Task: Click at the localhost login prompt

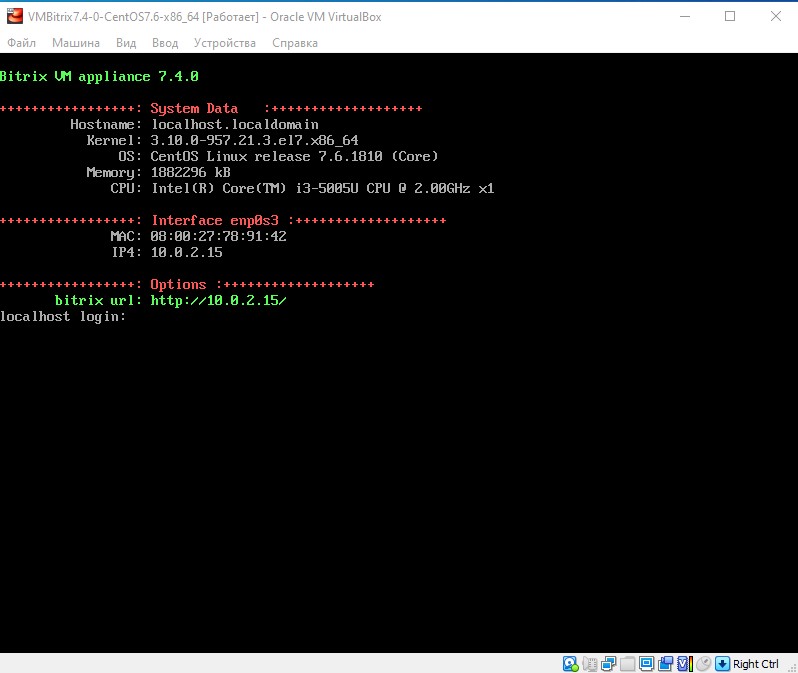Action: (63, 317)
